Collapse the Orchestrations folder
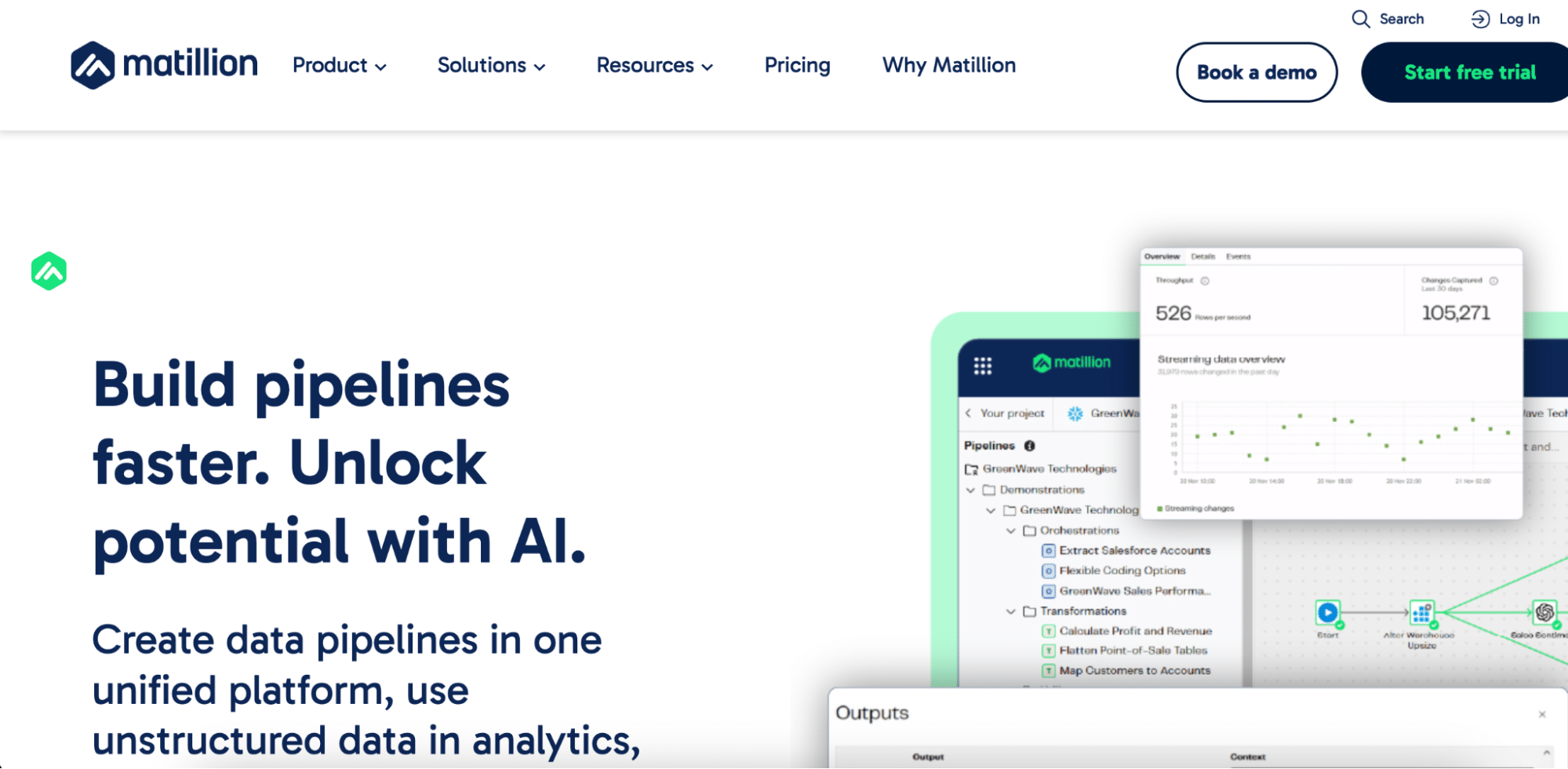1568x769 pixels. [x=1011, y=531]
